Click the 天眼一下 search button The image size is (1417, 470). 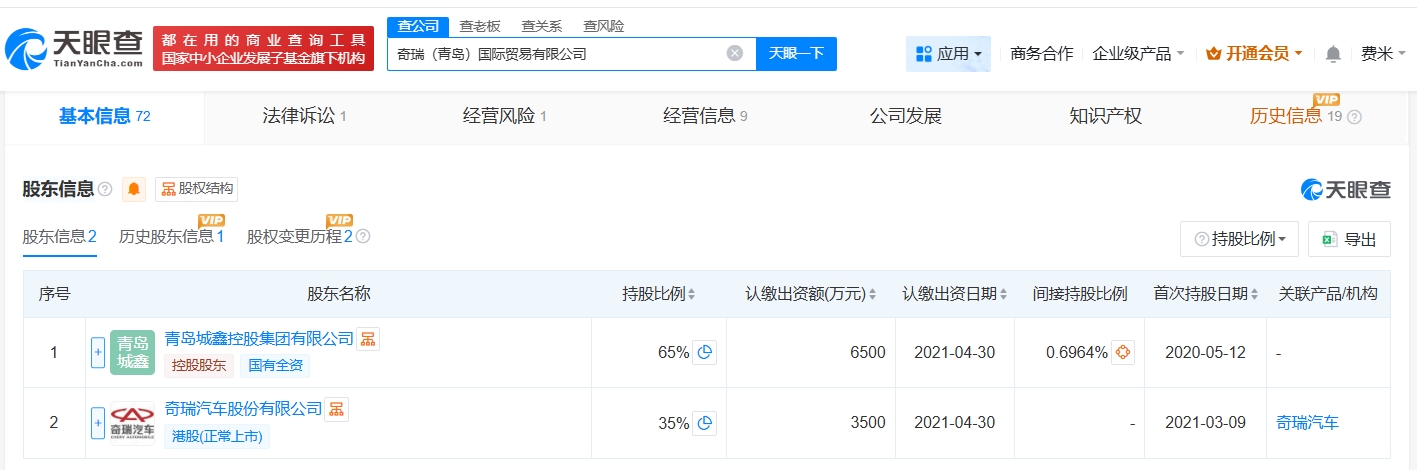[796, 54]
